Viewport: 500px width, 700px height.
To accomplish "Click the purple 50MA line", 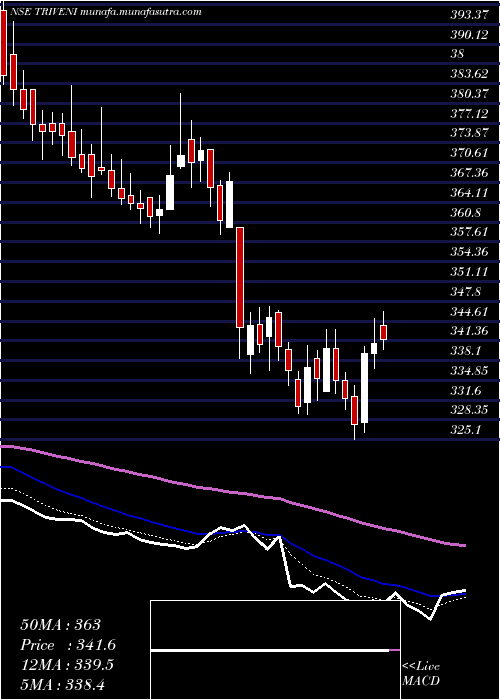I will [x=232, y=492].
